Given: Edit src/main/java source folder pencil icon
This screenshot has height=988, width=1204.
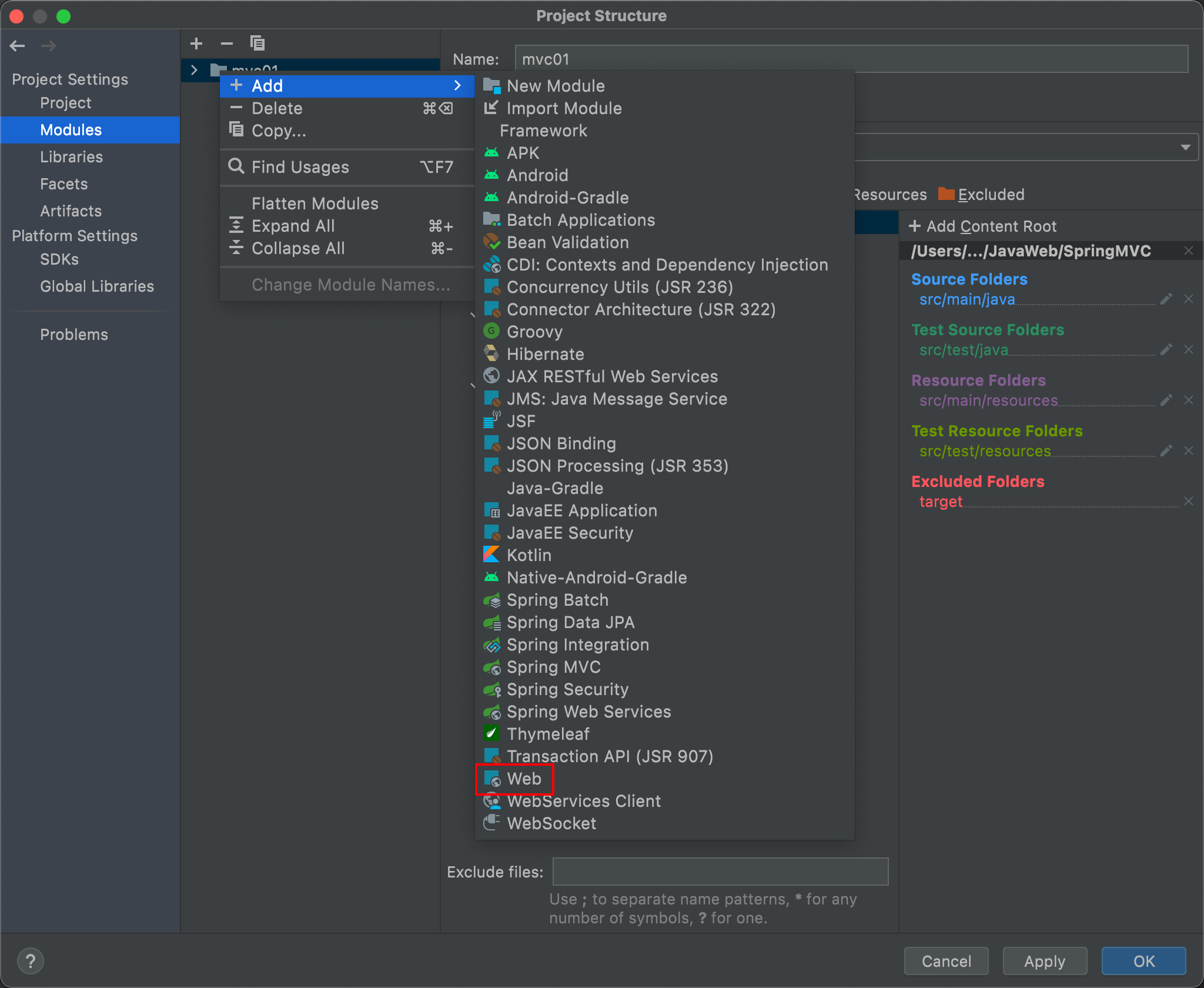Looking at the screenshot, I should [1166, 299].
